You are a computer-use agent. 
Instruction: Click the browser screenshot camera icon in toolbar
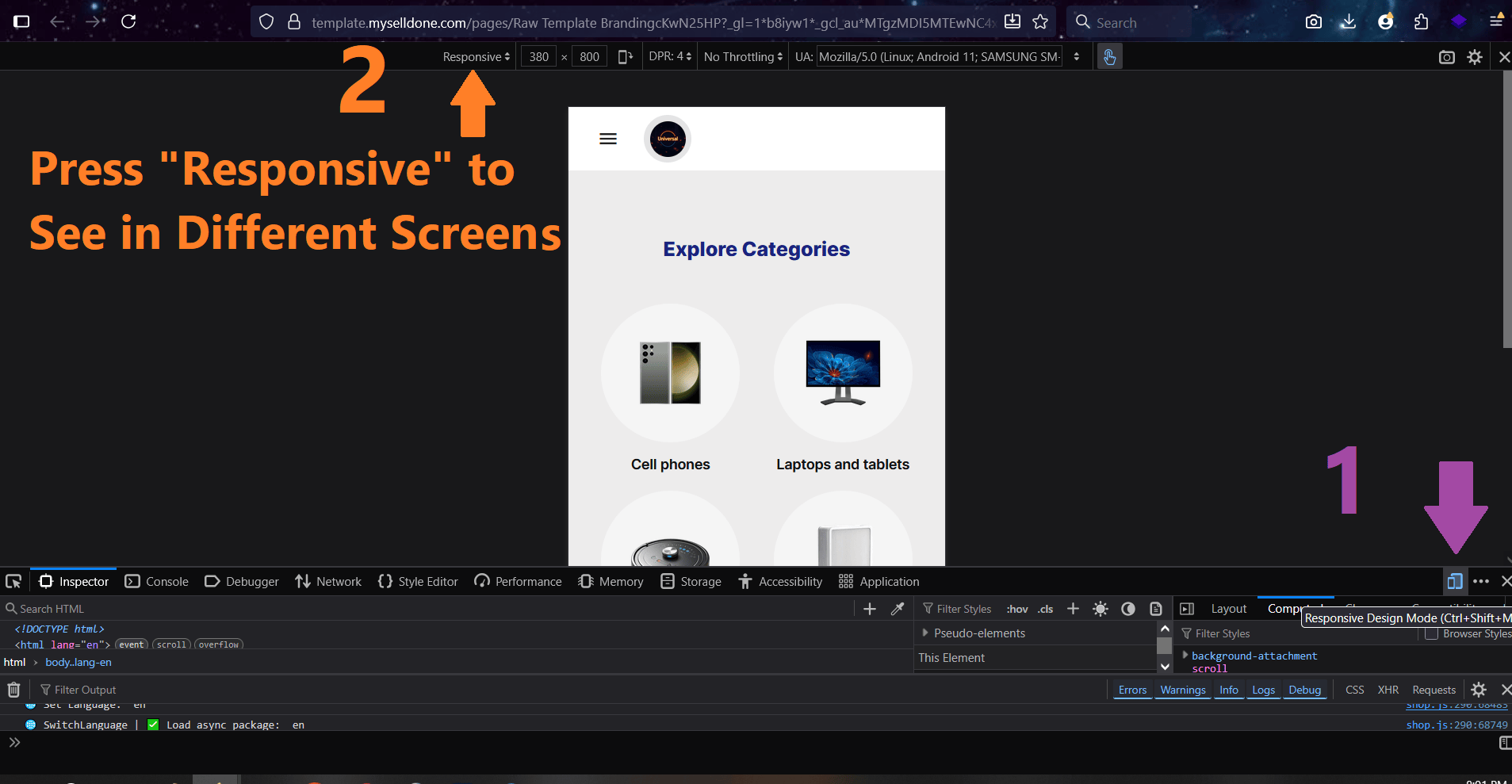click(x=1314, y=21)
